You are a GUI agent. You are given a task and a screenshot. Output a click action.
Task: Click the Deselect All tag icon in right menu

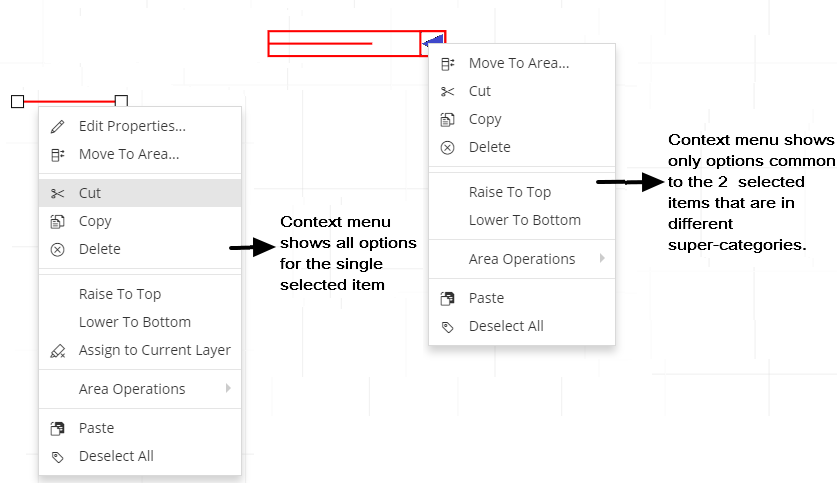[447, 327]
